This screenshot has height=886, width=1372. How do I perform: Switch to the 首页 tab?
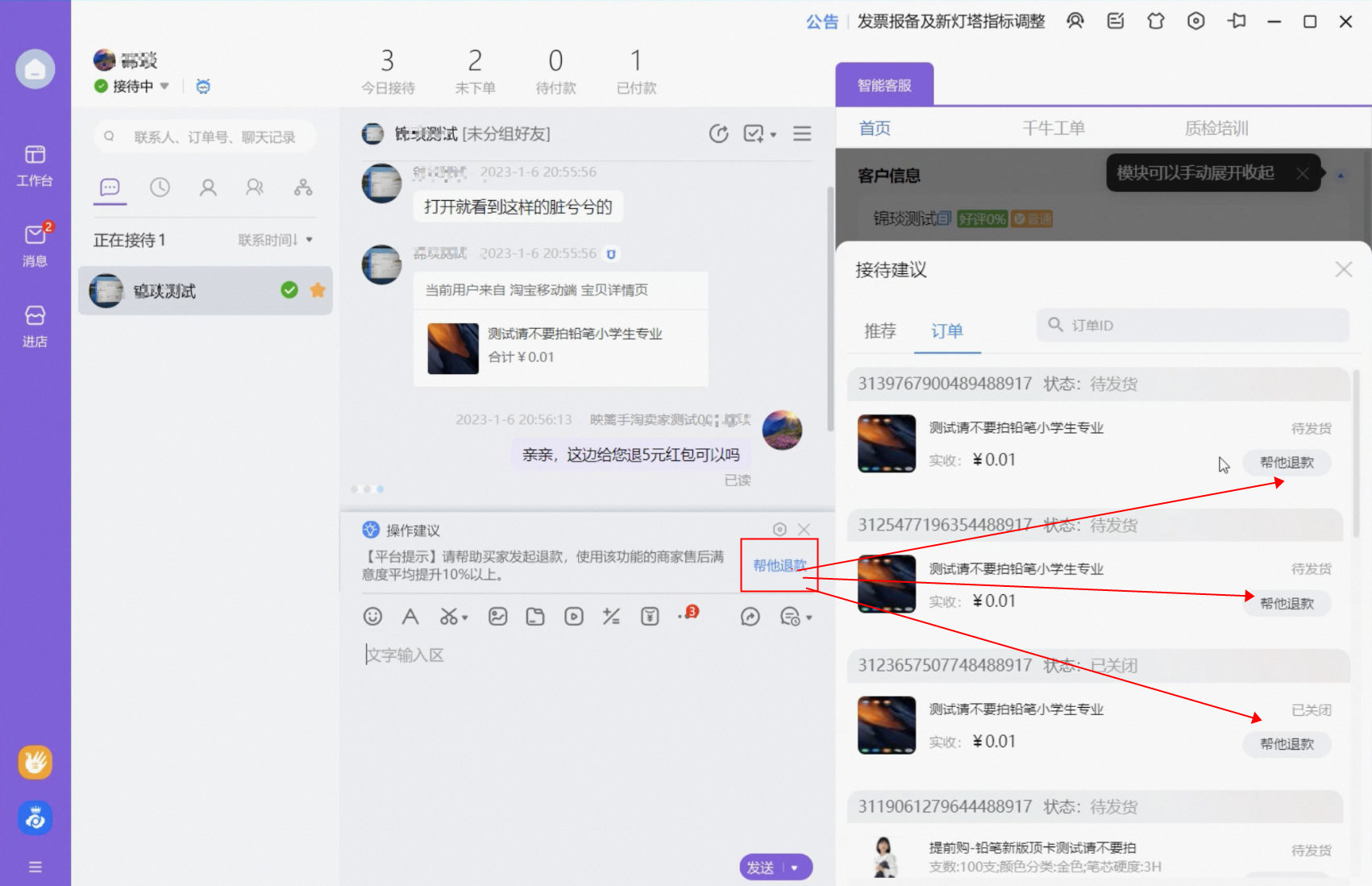[x=875, y=127]
